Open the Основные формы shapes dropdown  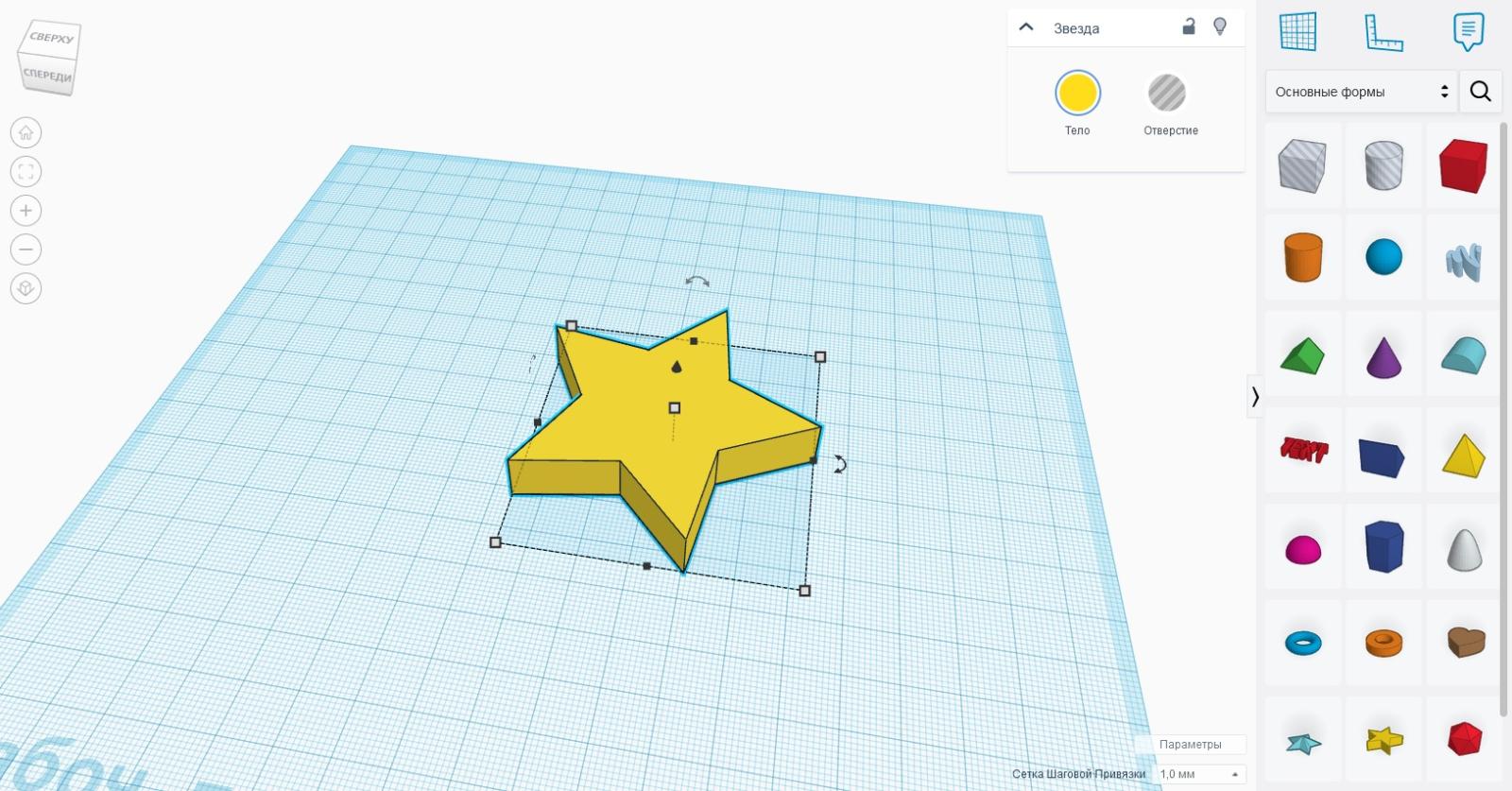[1361, 92]
